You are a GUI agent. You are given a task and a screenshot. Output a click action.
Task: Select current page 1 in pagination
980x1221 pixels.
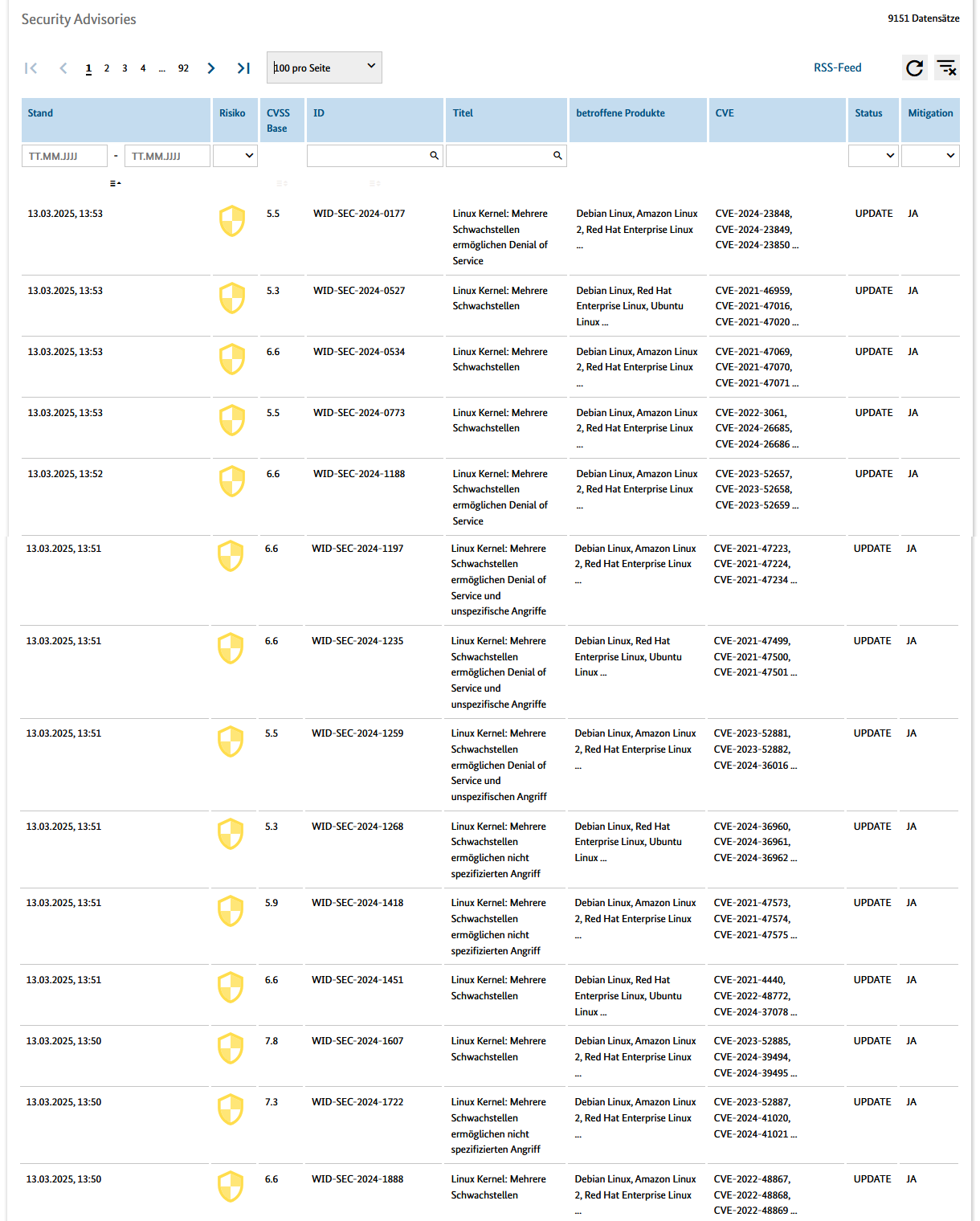[x=88, y=68]
